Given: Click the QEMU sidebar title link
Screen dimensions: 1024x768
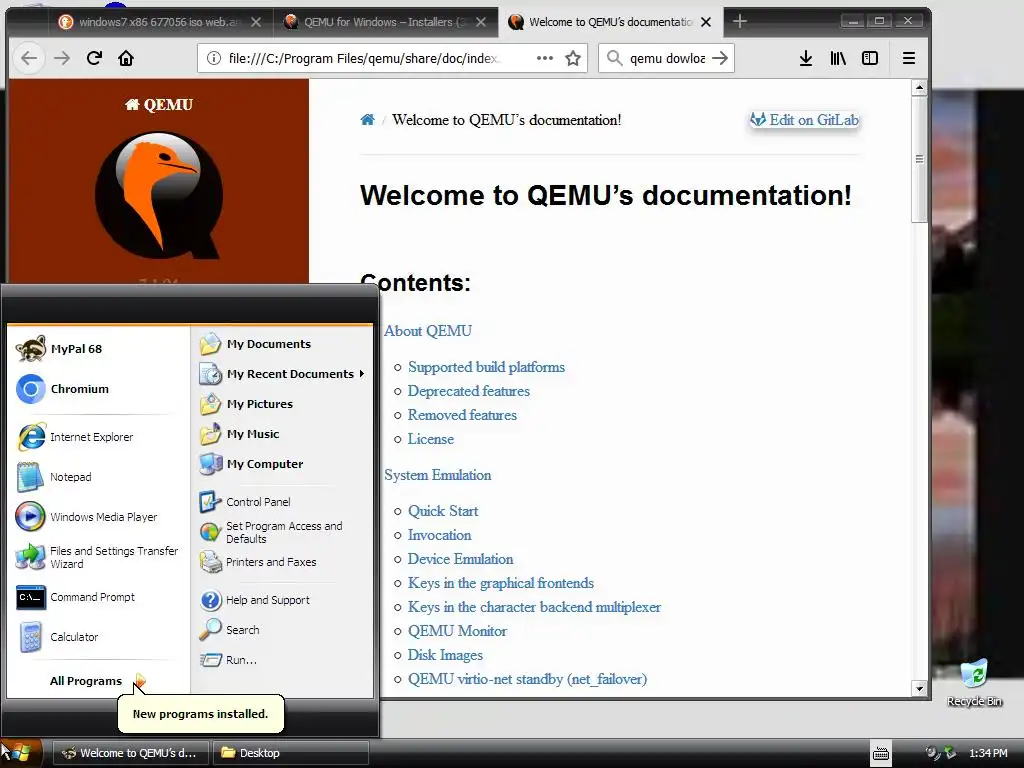Looking at the screenshot, I should [159, 104].
